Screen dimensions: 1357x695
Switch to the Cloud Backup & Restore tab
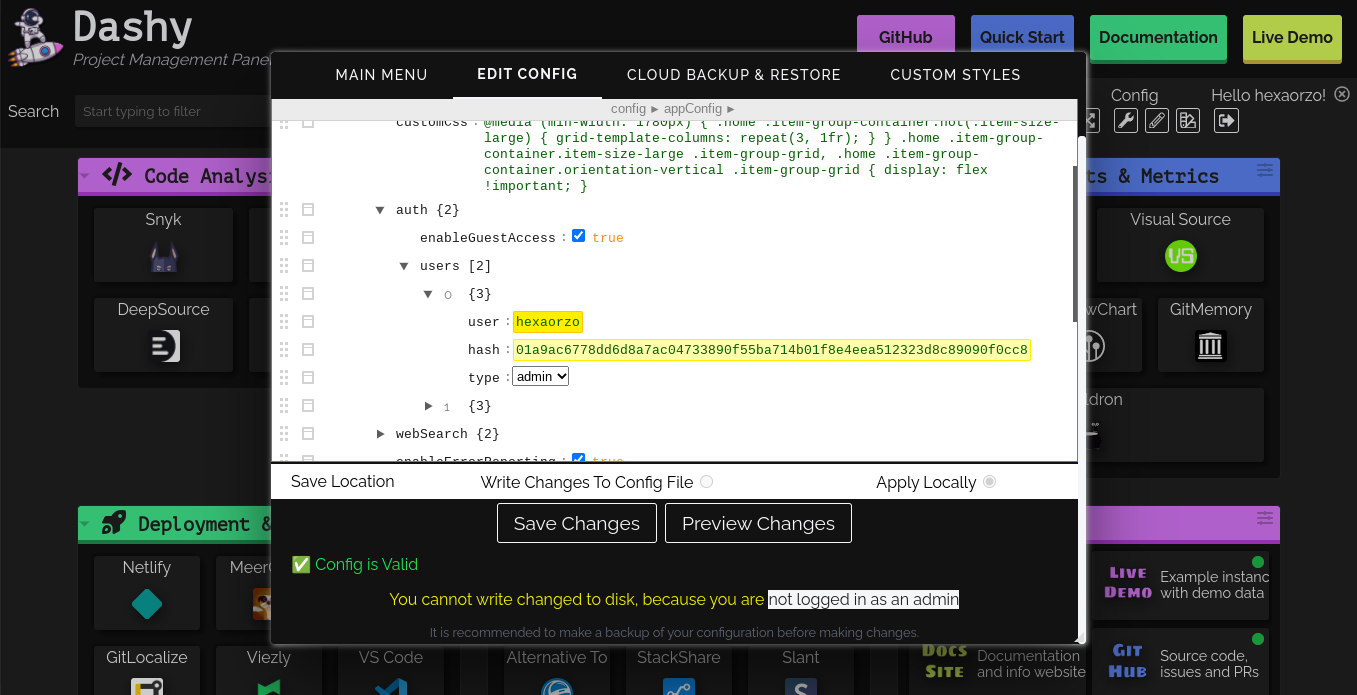733,74
